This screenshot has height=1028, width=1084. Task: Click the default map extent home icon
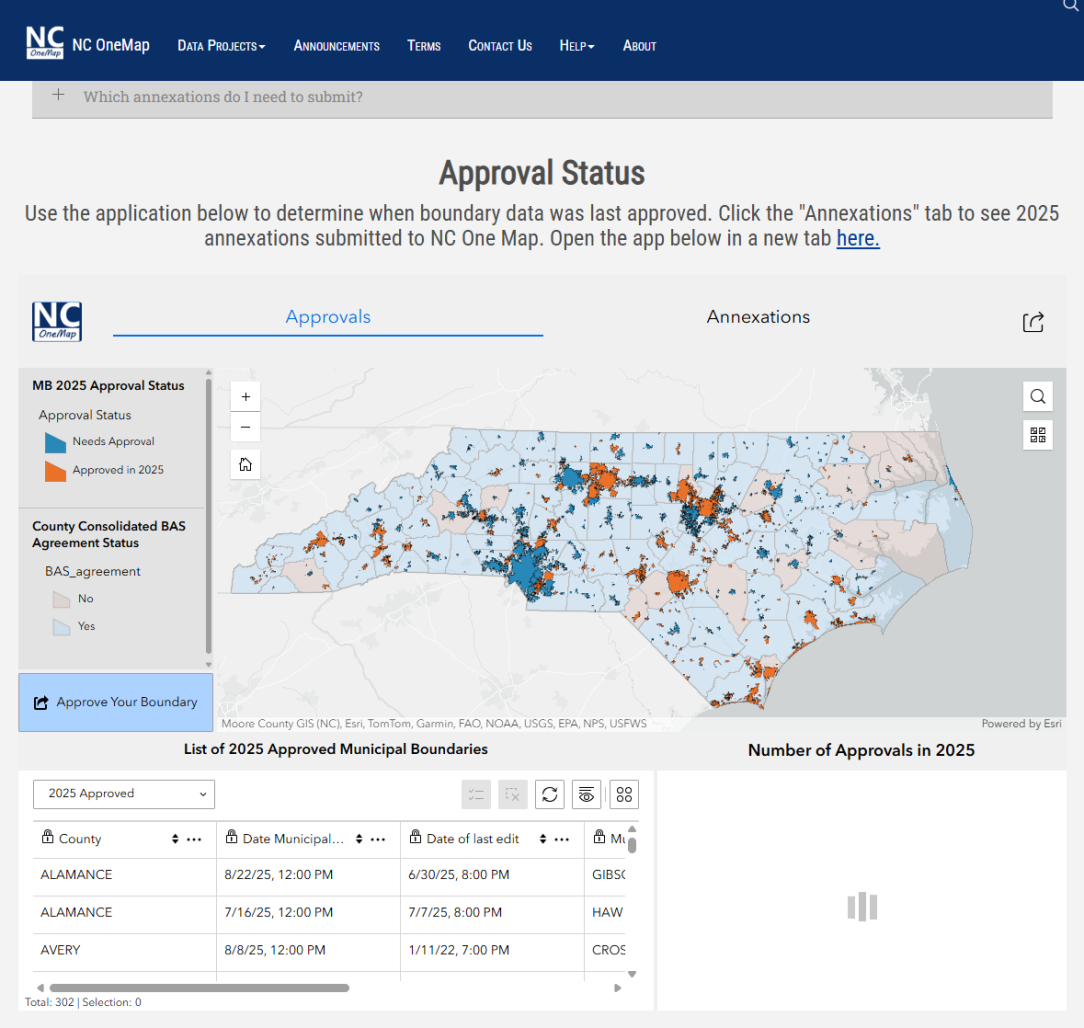coord(245,464)
